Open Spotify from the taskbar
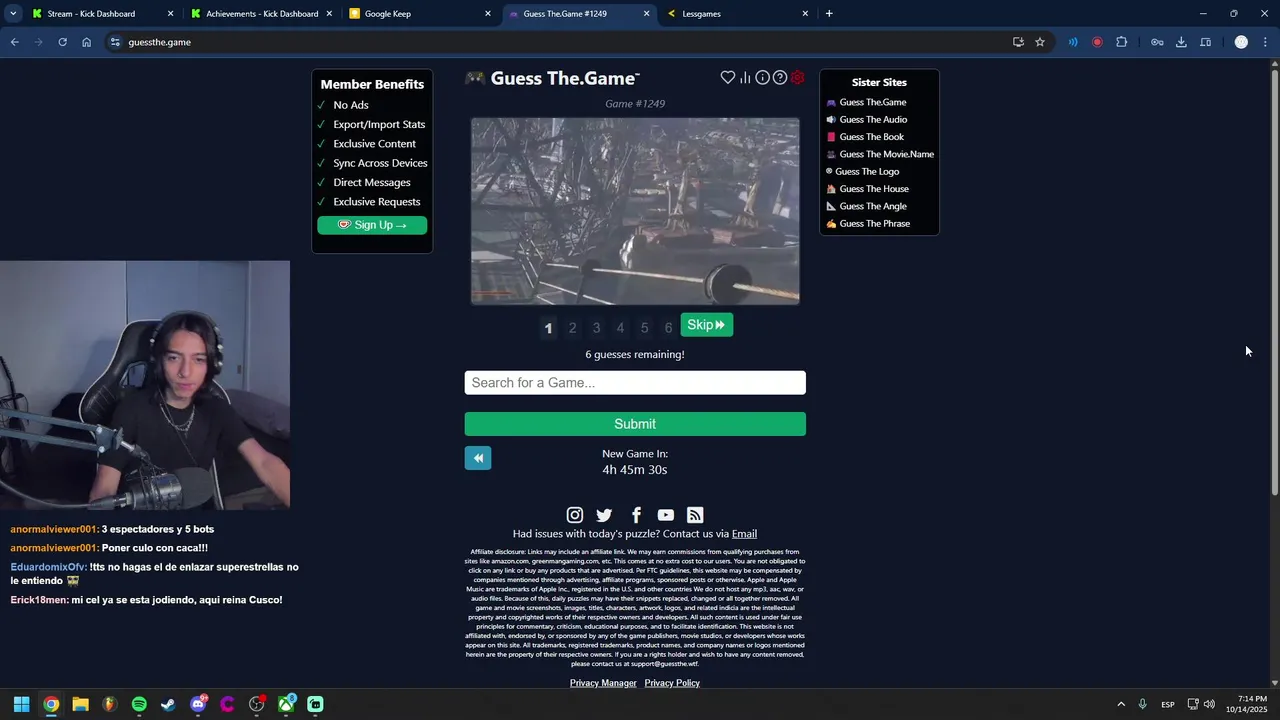This screenshot has width=1280, height=720. click(139, 704)
